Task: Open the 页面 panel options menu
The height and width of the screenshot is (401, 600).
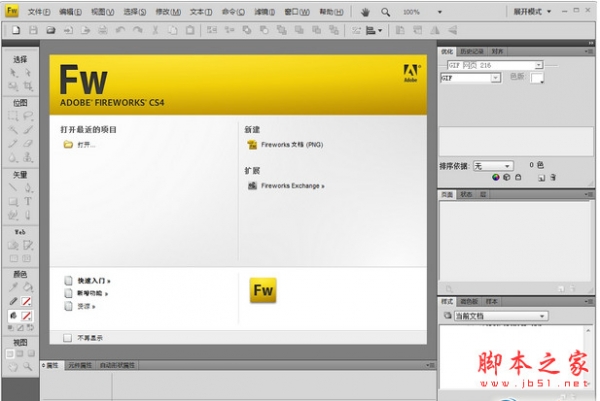Action: pyautogui.click(x=588, y=194)
